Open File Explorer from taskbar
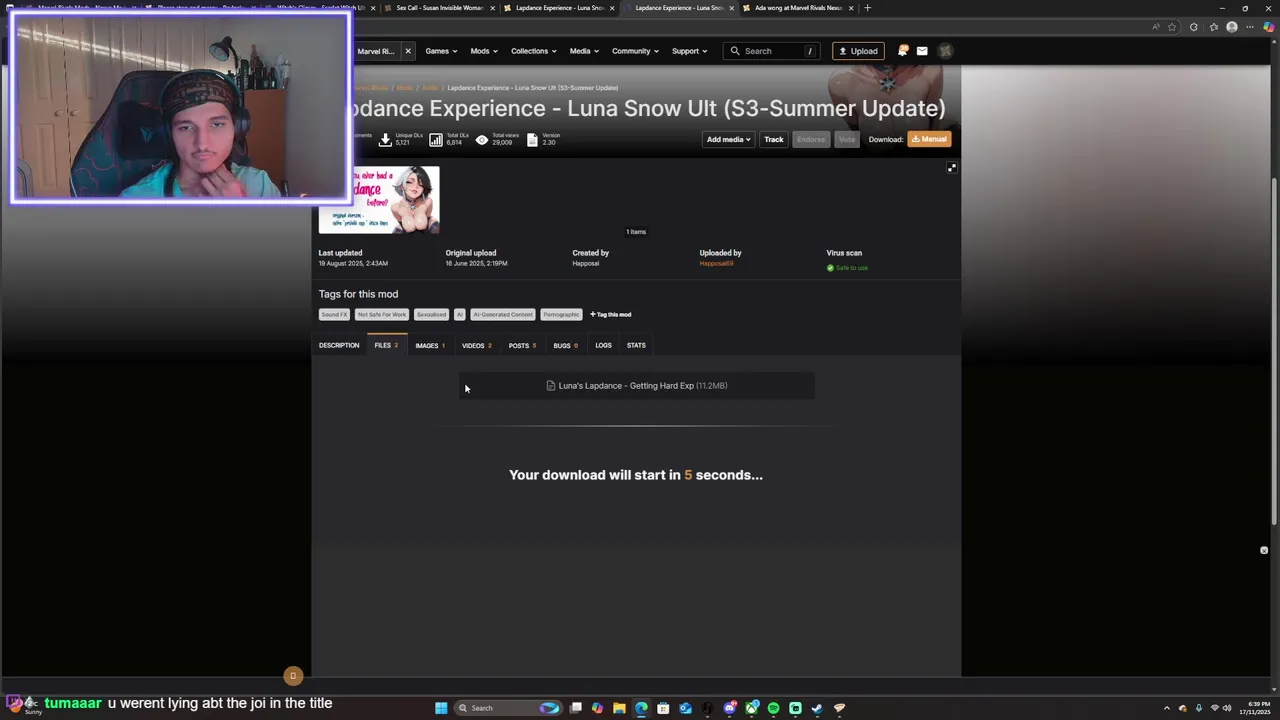This screenshot has height=720, width=1280. tap(619, 708)
